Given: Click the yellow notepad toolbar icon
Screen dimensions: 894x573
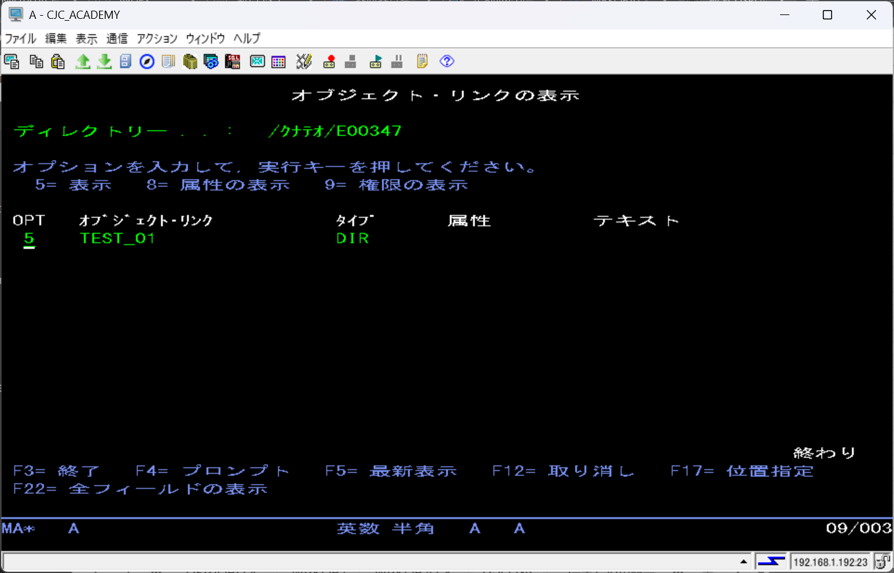Looking at the screenshot, I should [422, 62].
